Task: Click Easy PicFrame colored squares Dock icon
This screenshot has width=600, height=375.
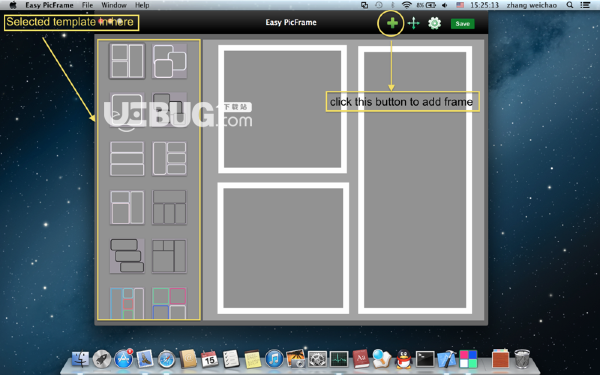Action: pyautogui.click(x=468, y=359)
